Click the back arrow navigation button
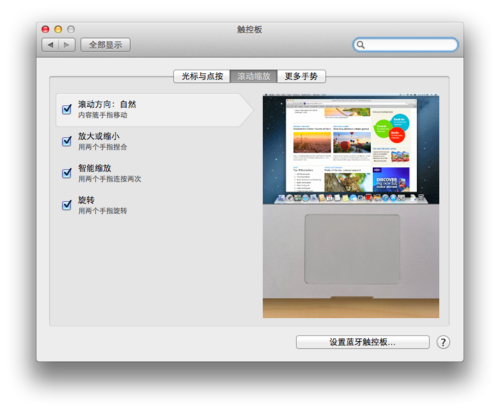 pyautogui.click(x=50, y=45)
